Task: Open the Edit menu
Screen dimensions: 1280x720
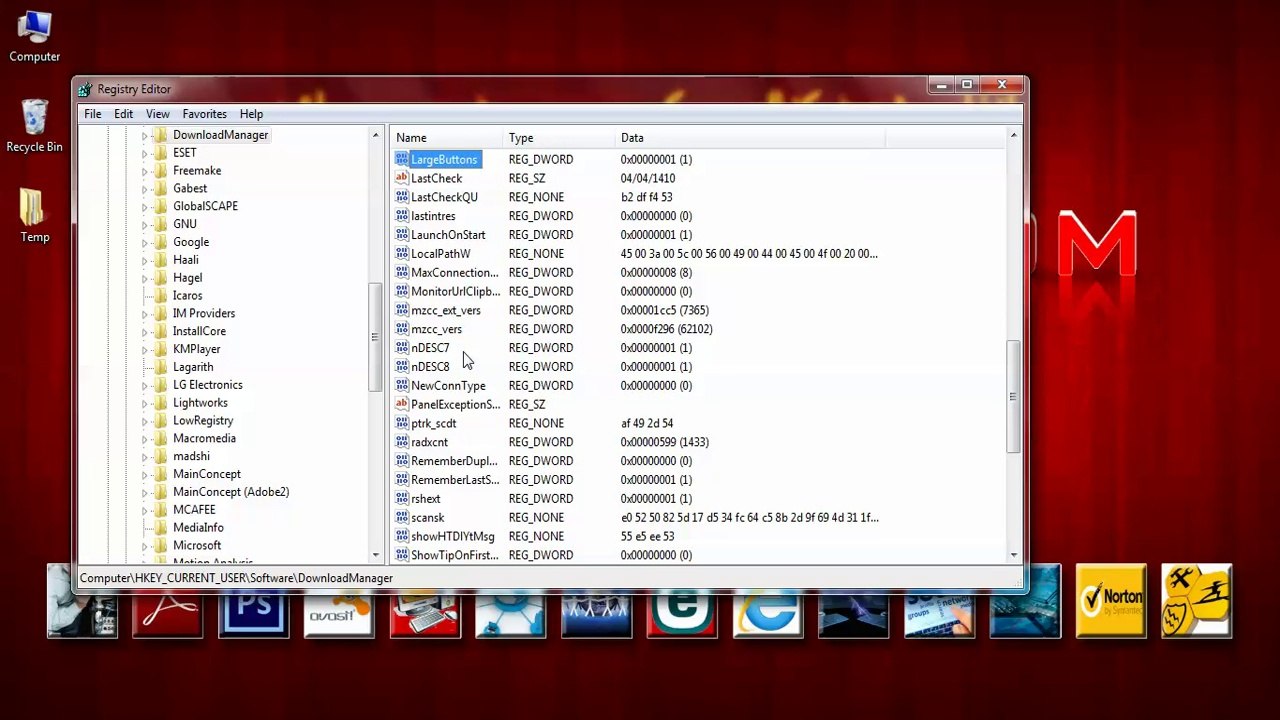Action: (x=123, y=114)
